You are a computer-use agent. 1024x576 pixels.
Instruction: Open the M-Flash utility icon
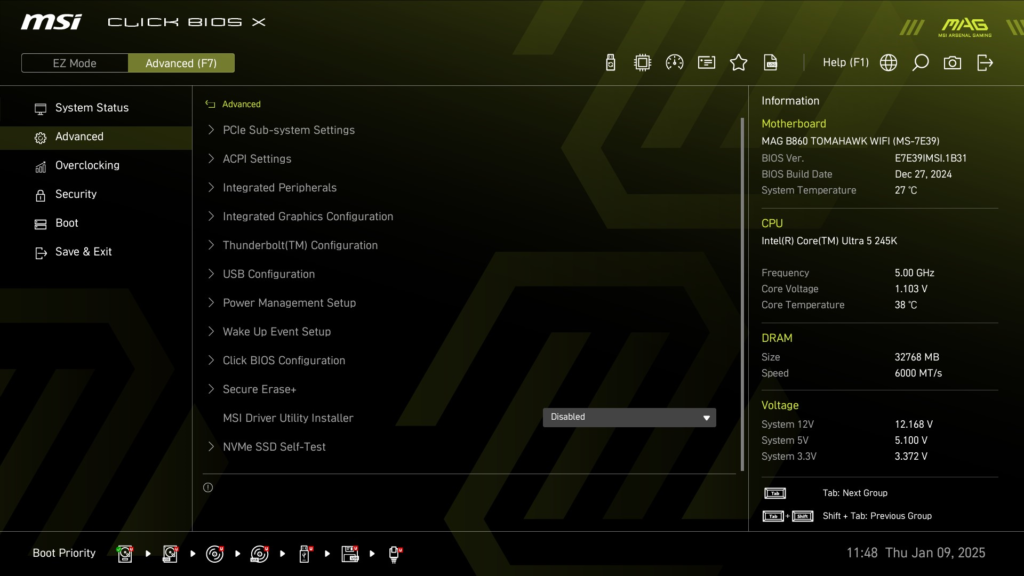pyautogui.click(x=610, y=62)
